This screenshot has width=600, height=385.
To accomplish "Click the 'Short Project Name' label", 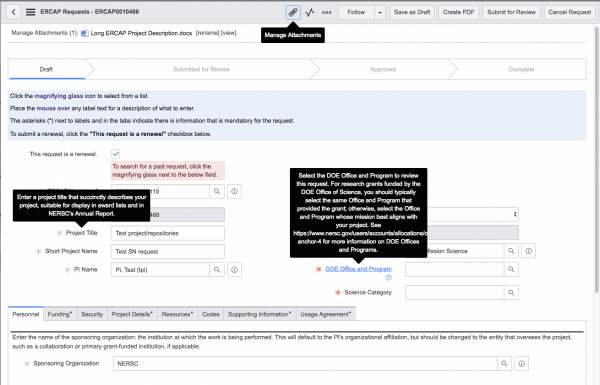I will pyautogui.click(x=71, y=251).
